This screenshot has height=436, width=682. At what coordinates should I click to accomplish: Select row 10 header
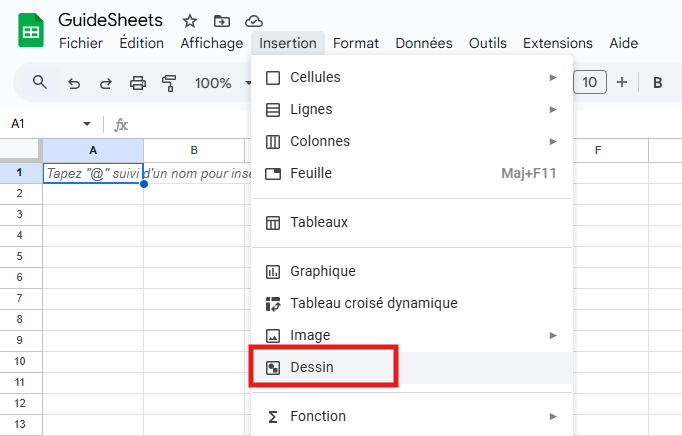pos(20,361)
